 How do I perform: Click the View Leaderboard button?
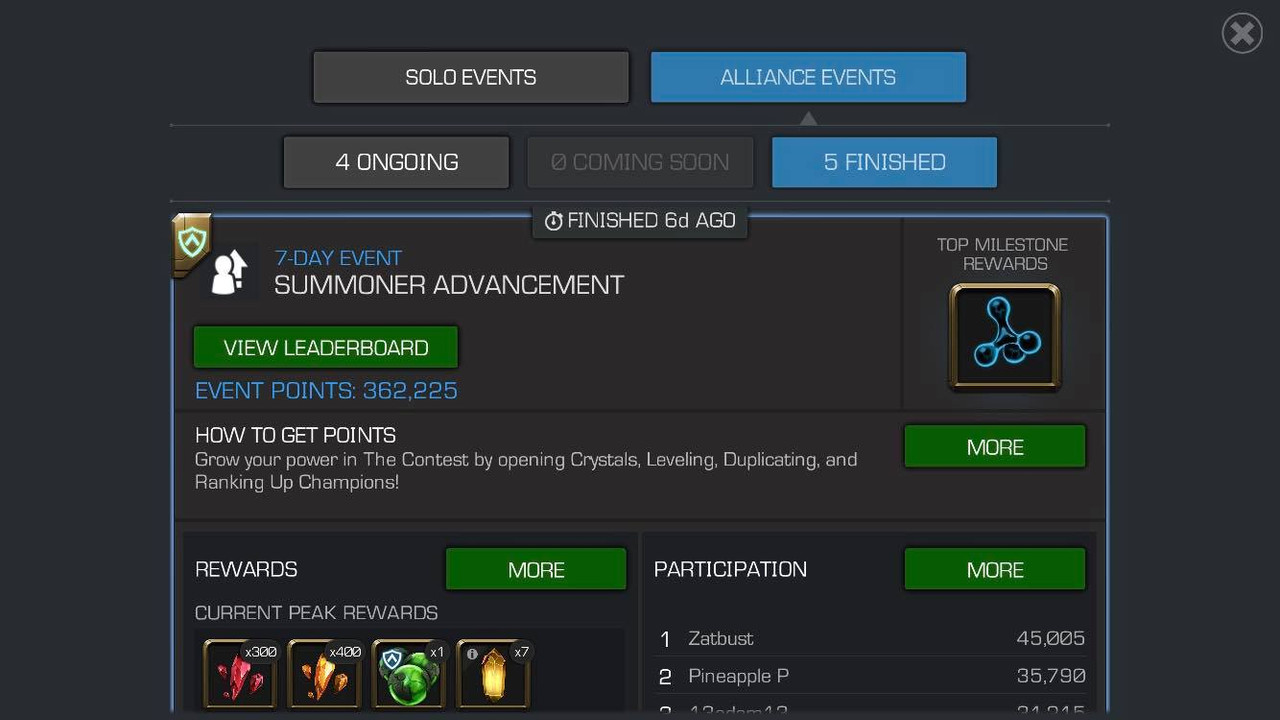326,347
